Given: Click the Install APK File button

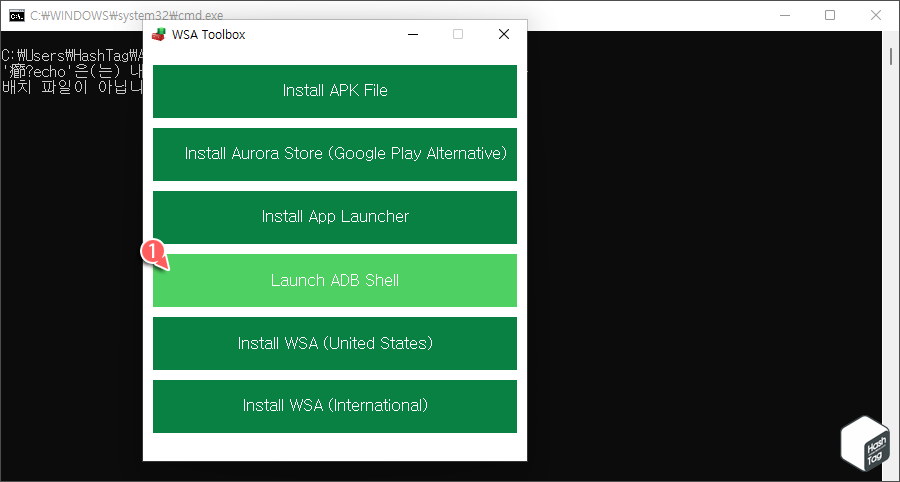Looking at the screenshot, I should click(335, 91).
